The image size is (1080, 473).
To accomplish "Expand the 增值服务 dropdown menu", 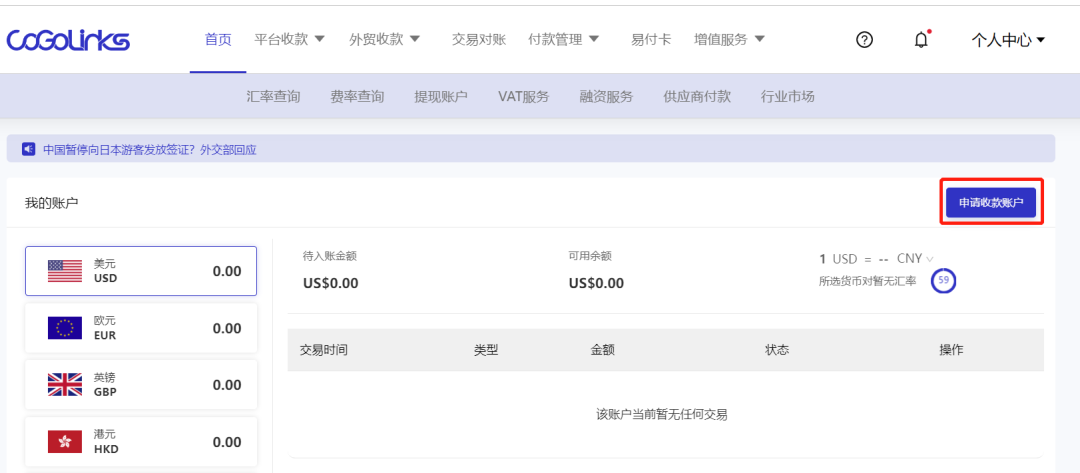I will pyautogui.click(x=729, y=39).
